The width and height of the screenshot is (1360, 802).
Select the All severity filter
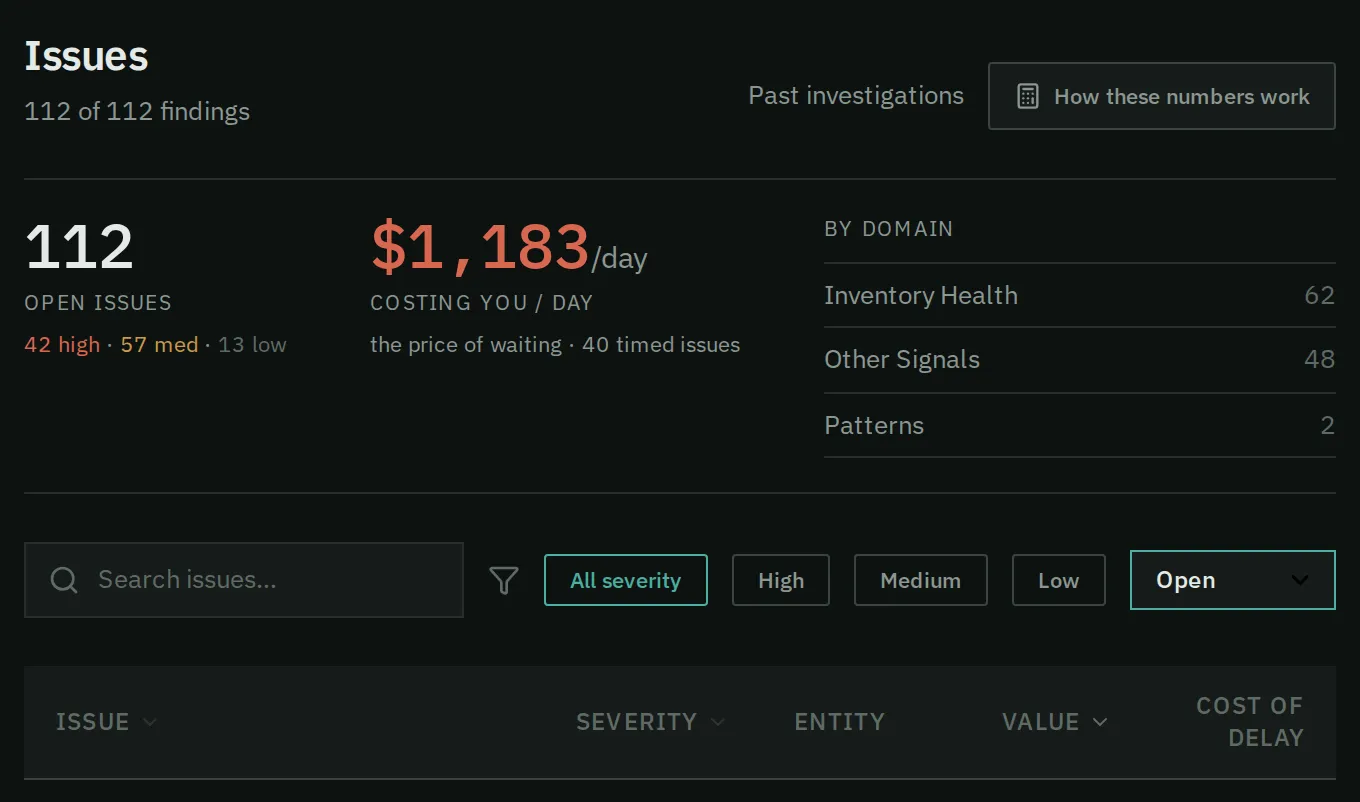tap(626, 580)
